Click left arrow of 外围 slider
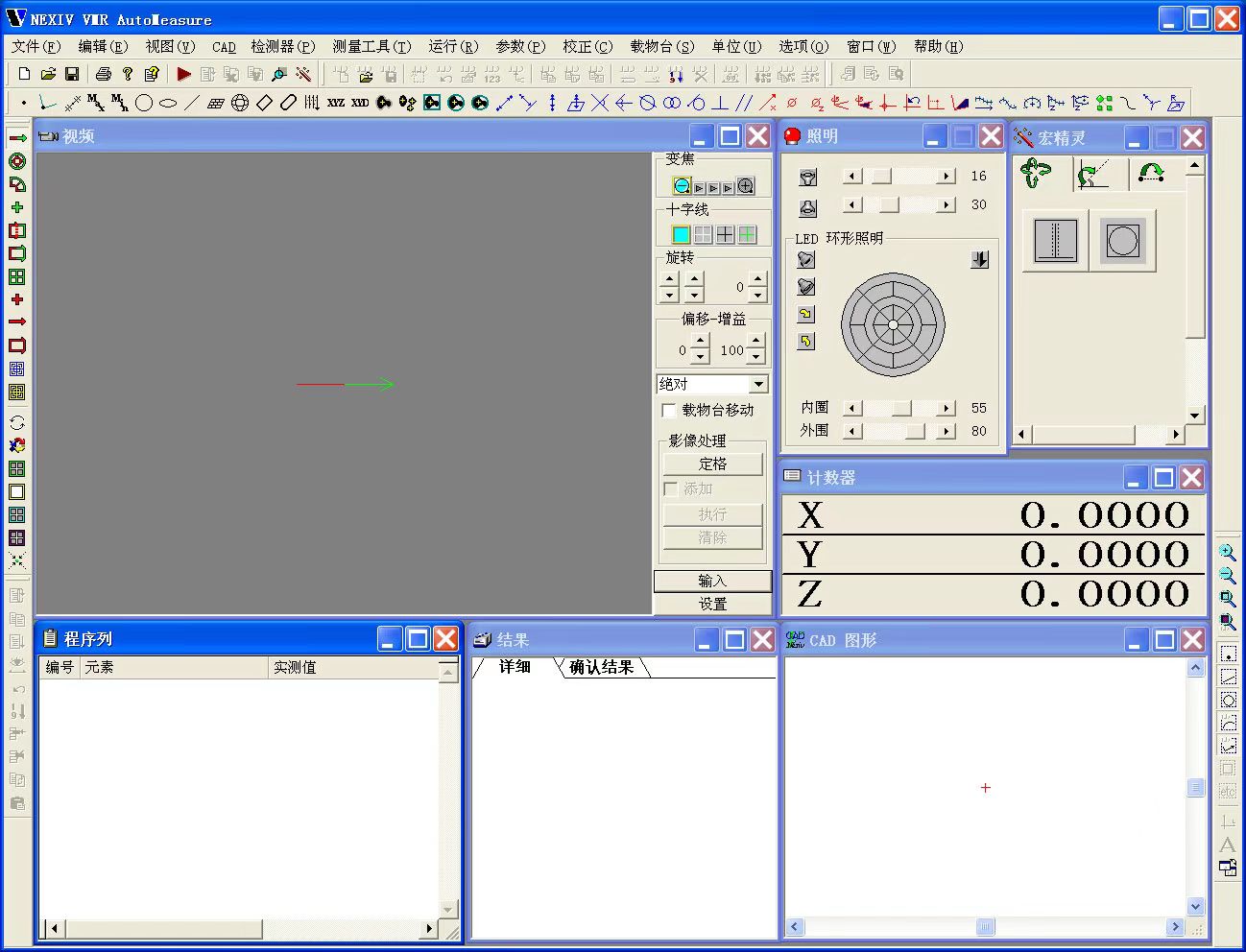Screen dimensions: 1246x952 851,432
